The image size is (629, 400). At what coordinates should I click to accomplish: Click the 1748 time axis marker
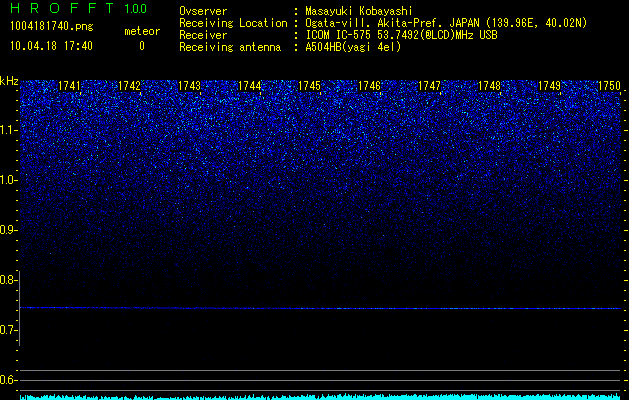tap(490, 86)
